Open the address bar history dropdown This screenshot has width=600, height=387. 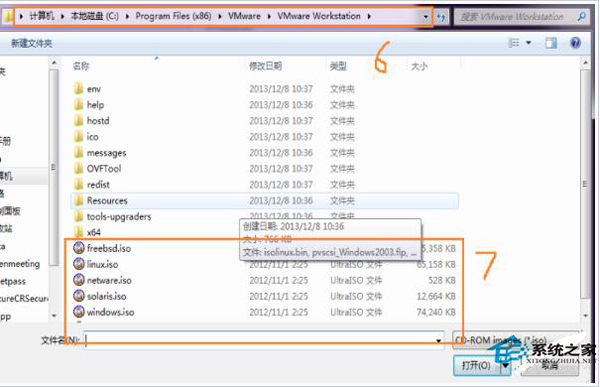point(426,17)
